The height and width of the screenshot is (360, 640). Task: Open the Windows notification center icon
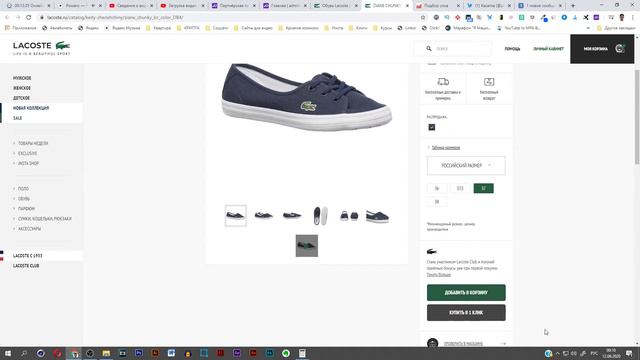point(629,353)
